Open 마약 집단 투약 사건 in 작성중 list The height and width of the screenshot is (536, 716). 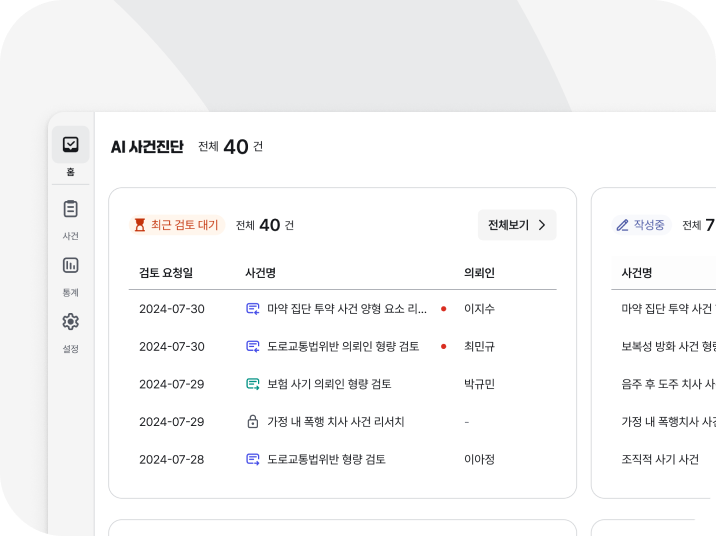tap(668, 309)
